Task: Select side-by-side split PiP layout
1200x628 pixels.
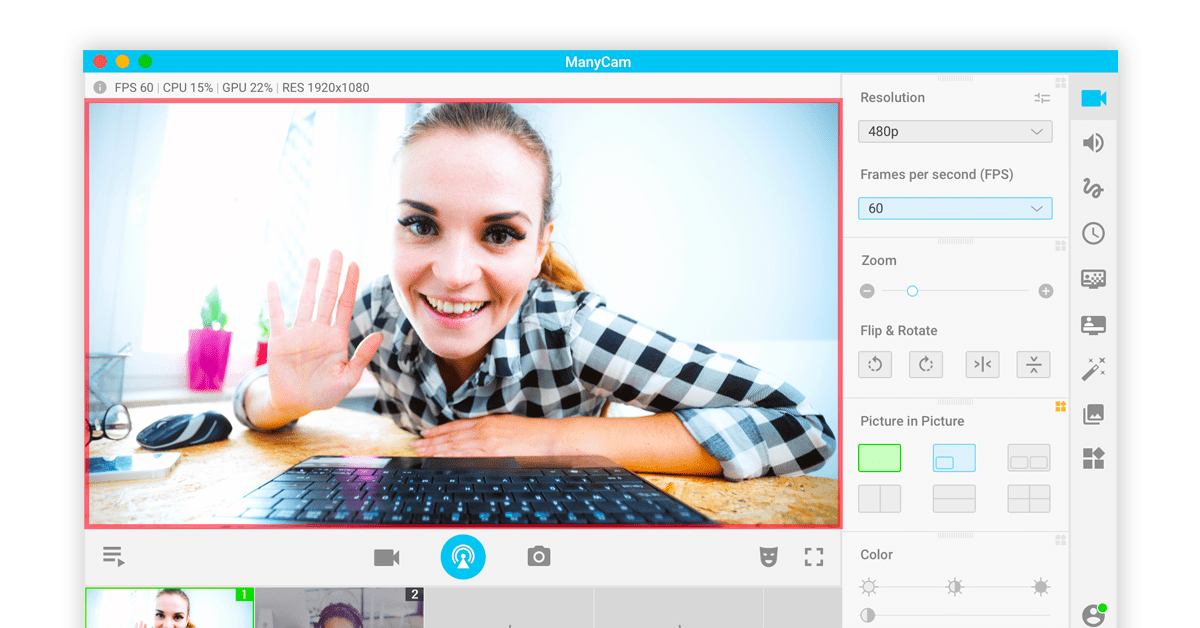Action: (879, 499)
